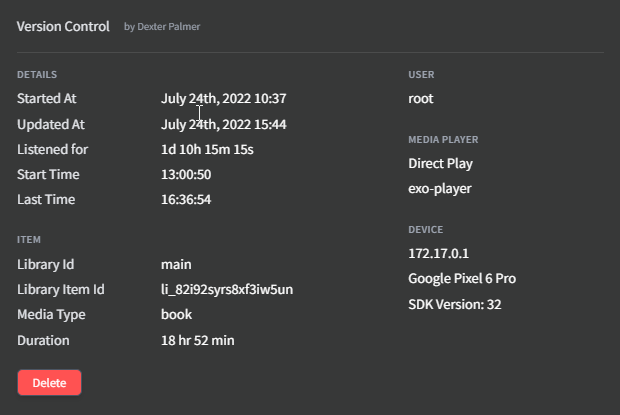
Task: Click the Google Pixel 6 Pro device name
Action: [462, 279]
